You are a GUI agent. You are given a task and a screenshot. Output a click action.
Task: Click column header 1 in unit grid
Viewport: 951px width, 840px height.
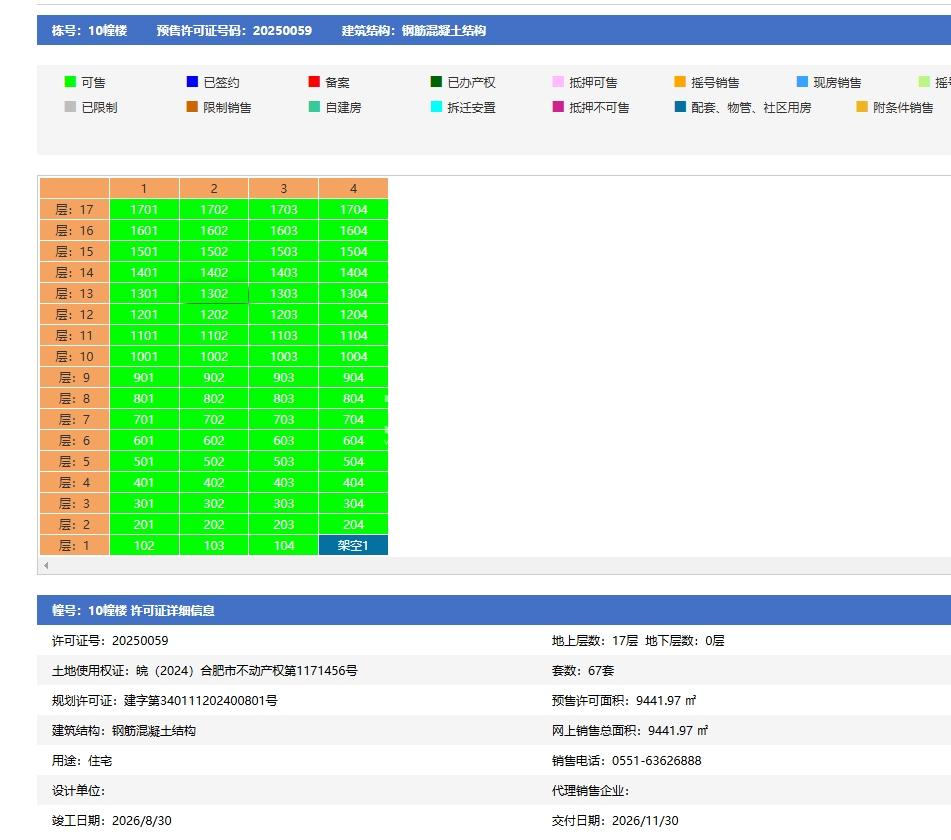point(144,189)
